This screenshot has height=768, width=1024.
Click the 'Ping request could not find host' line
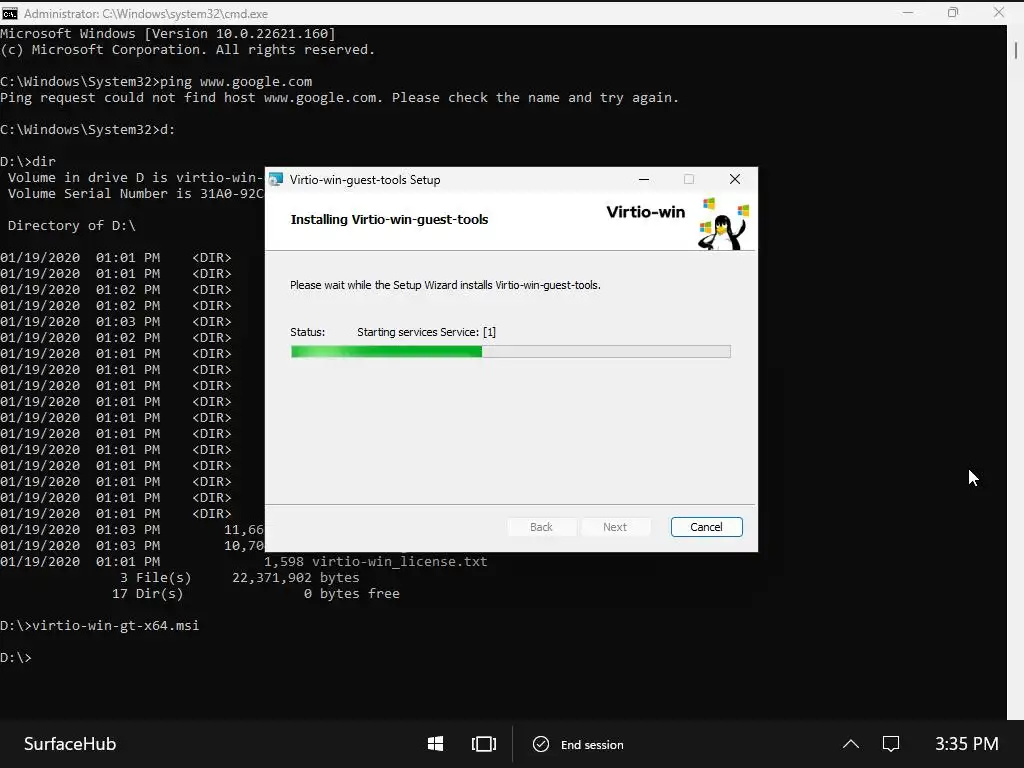[x=340, y=97]
